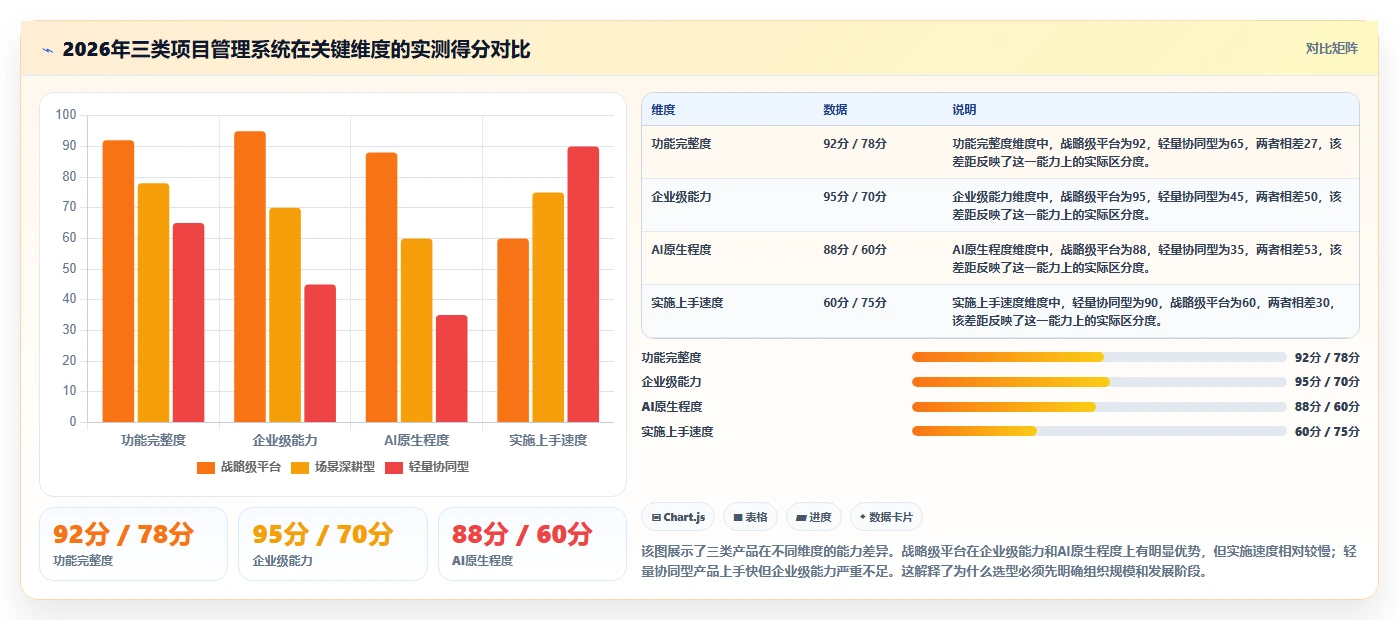Viewport: 1399px width, 620px height.
Task: Click the 轻量协同型 bar for 企业级能力
Action: [320, 353]
